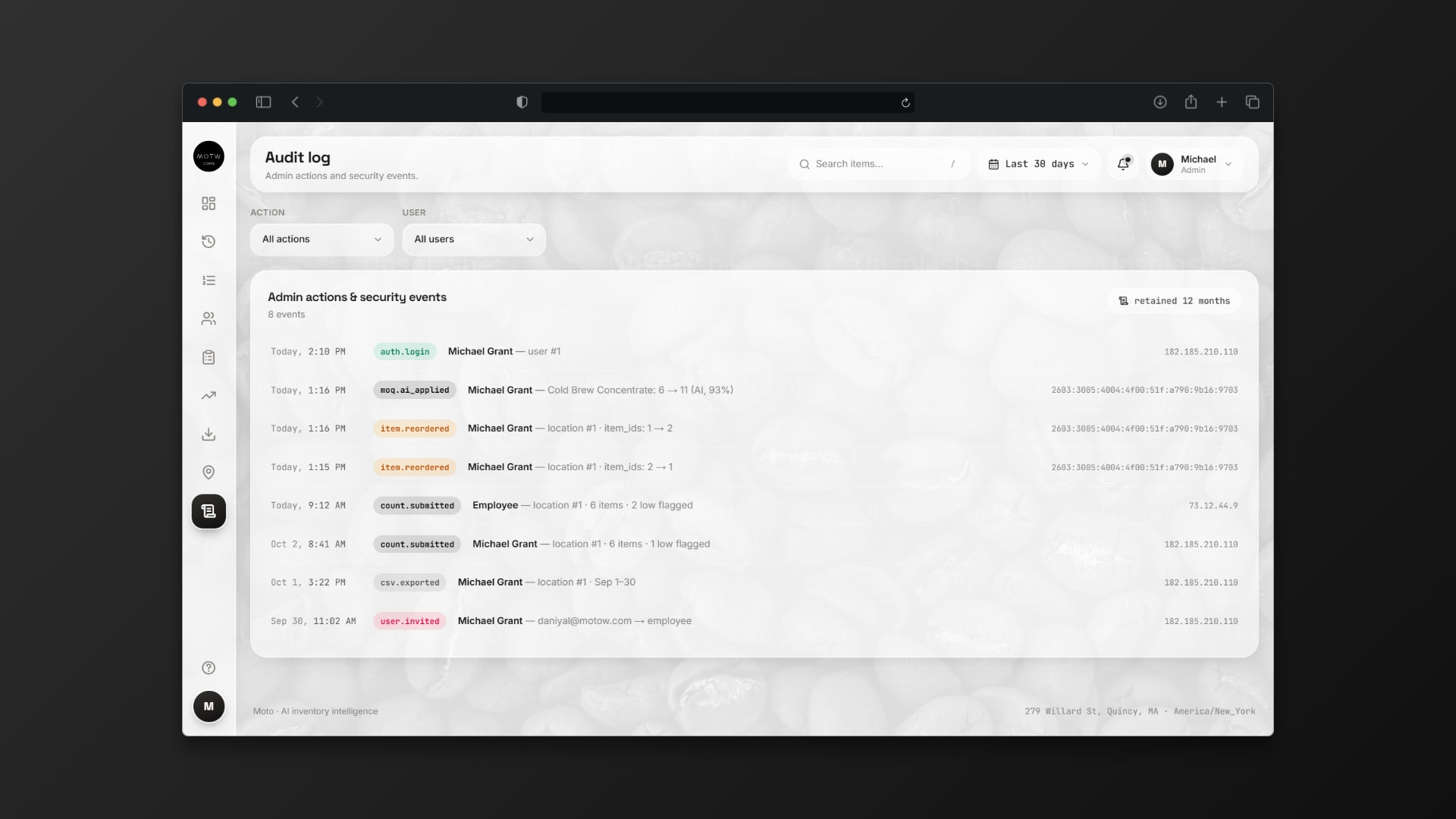1456x819 pixels.
Task: Click the csv.exported tag
Action: 409,583
